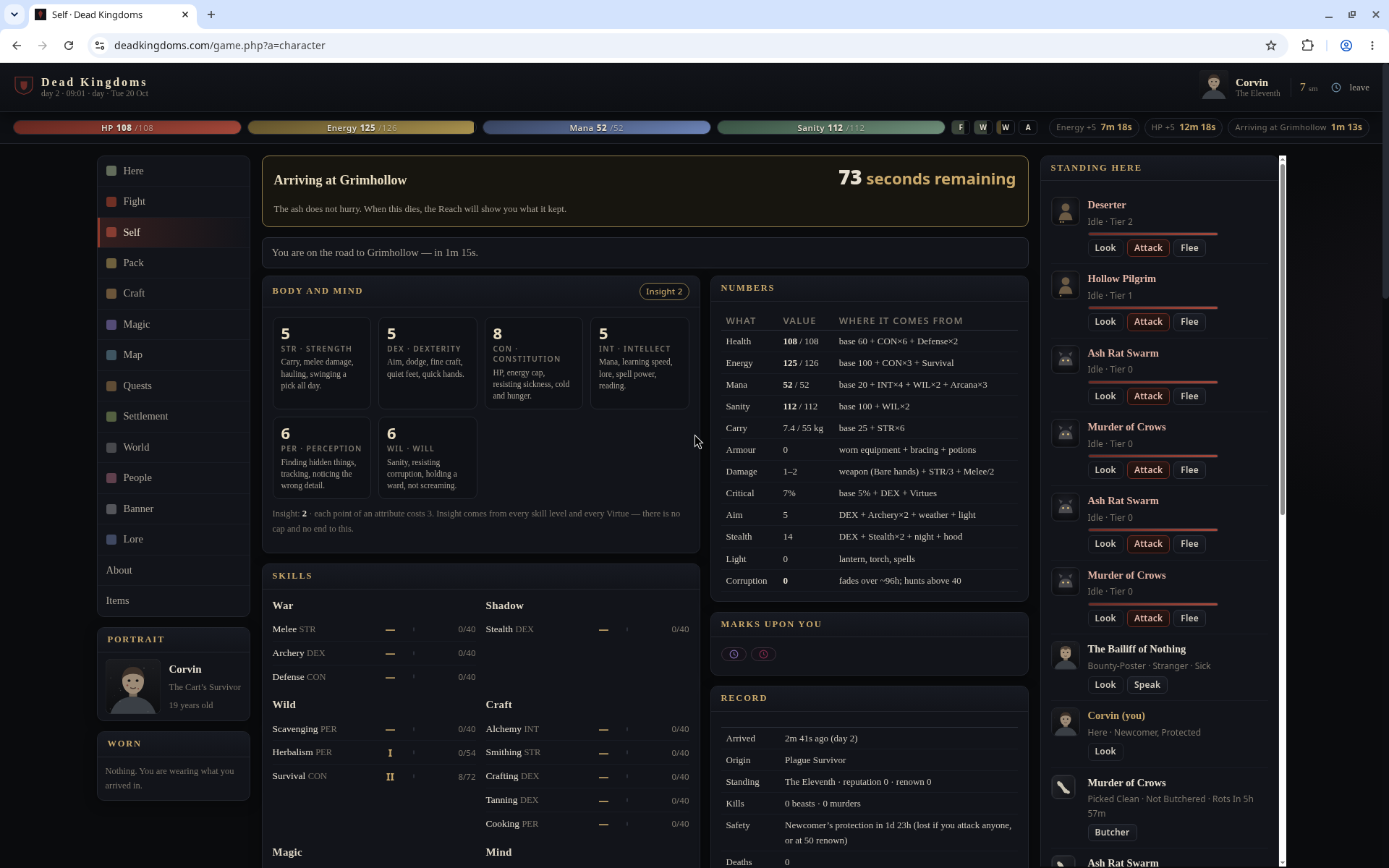Screen dimensions: 1389x868
Task: Click the Insight 2 badge
Action: (x=663, y=292)
